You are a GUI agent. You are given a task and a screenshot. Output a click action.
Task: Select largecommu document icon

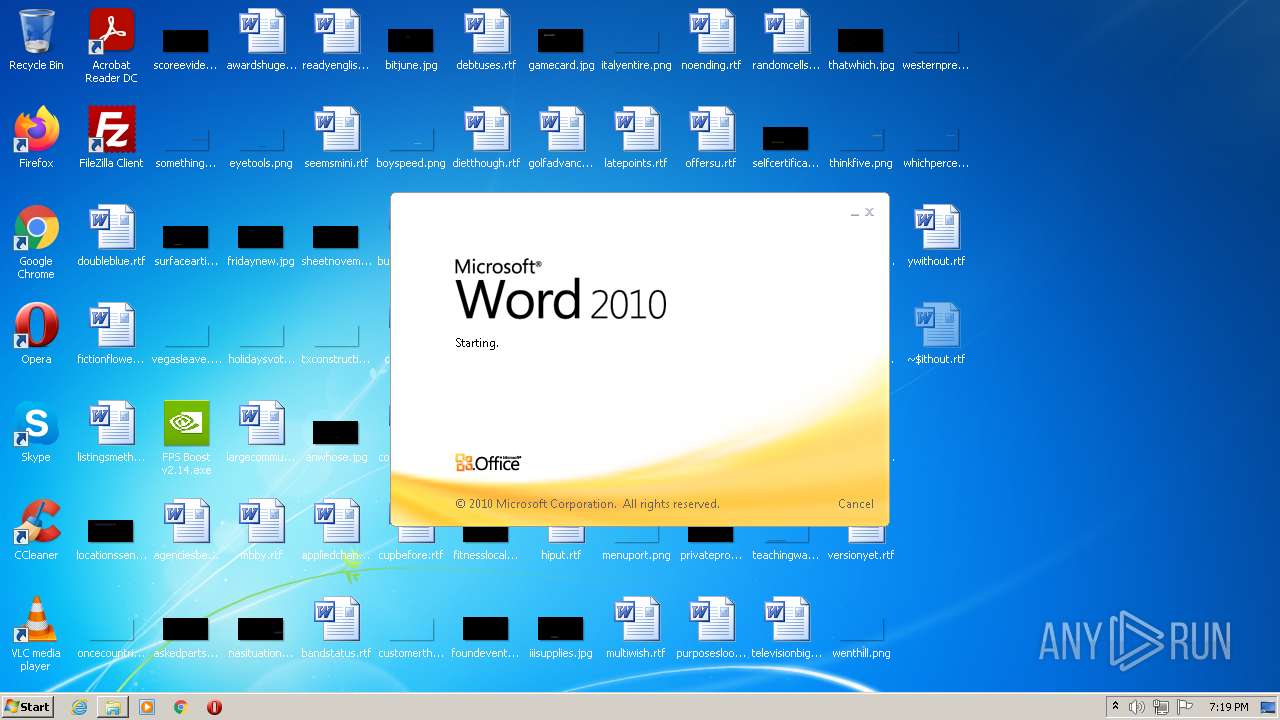click(261, 424)
